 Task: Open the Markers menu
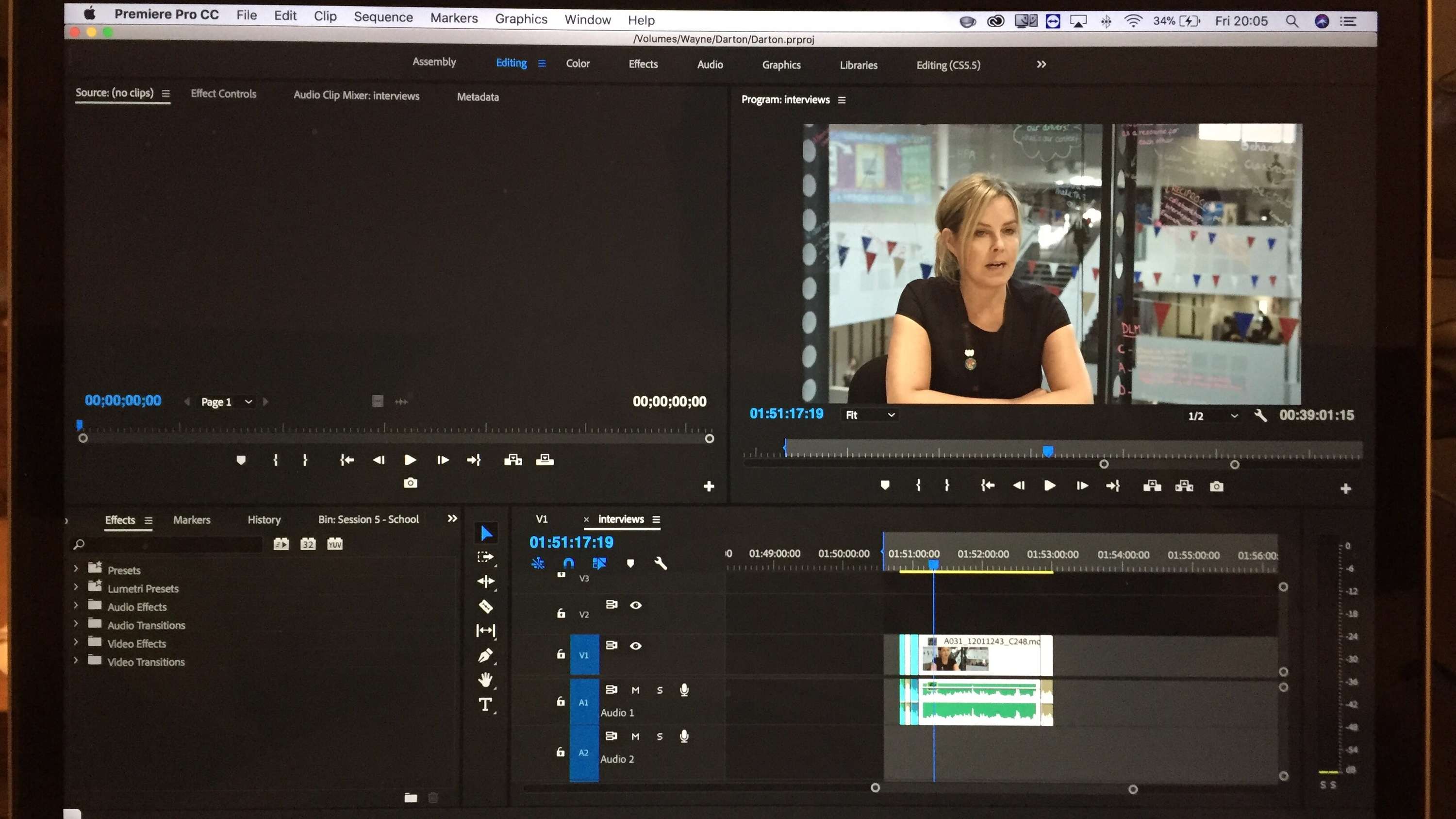tap(454, 18)
